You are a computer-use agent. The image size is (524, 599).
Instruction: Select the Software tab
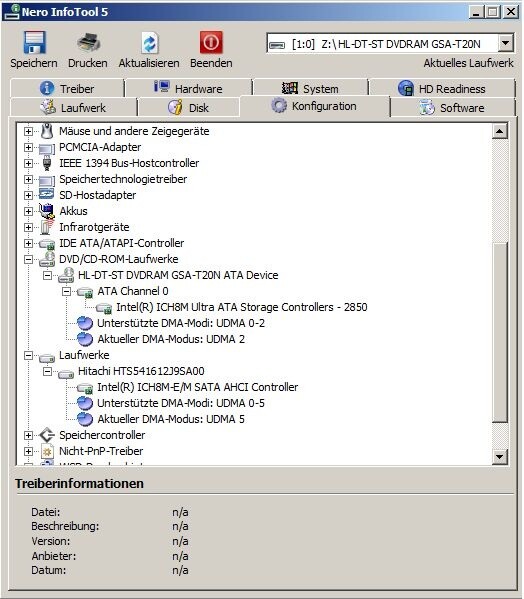tap(452, 108)
